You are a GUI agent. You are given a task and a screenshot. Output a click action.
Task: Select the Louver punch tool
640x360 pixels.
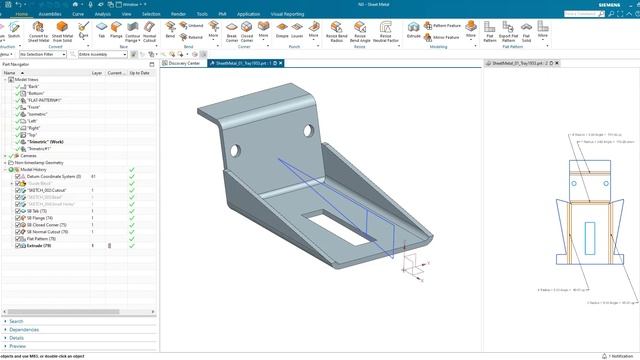pyautogui.click(x=297, y=31)
